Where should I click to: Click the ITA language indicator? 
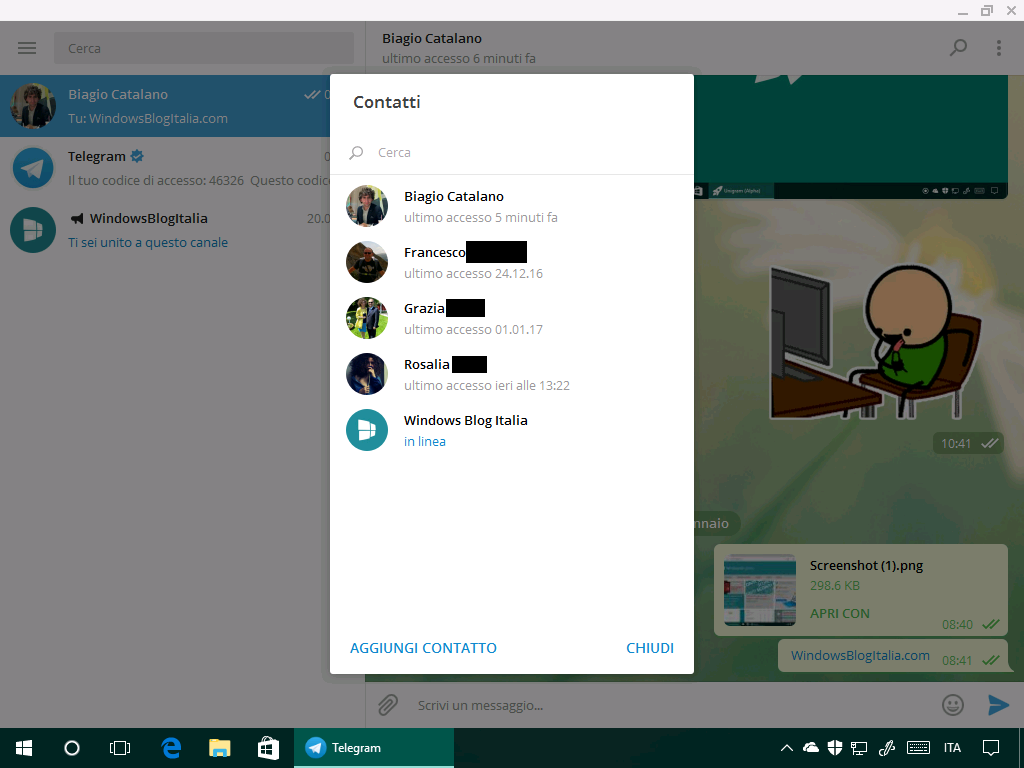point(952,748)
